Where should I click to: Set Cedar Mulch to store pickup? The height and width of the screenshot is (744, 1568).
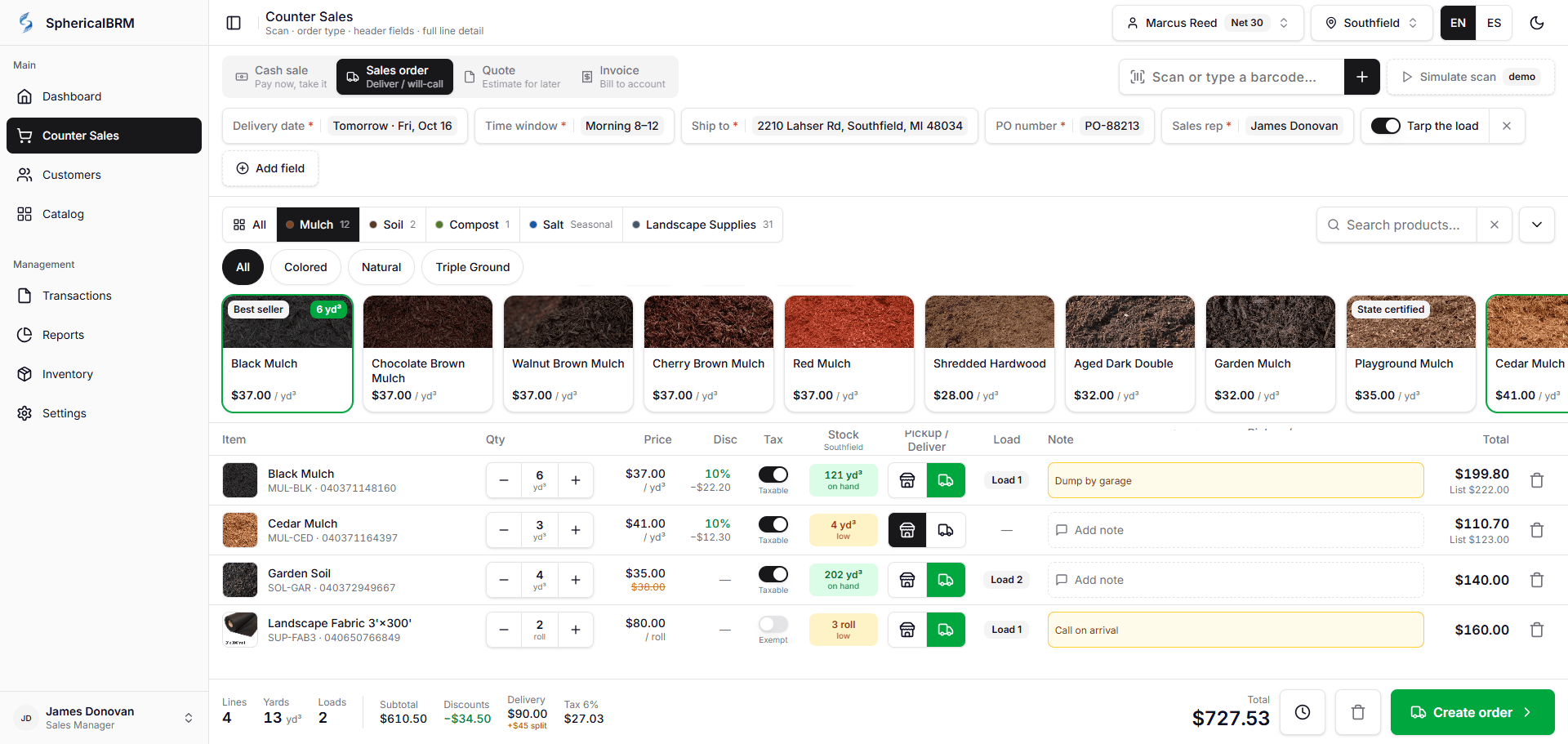click(x=907, y=530)
